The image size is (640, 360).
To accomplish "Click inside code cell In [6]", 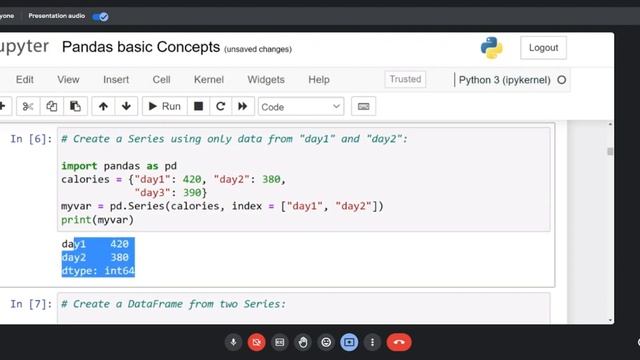I will 304,180.
